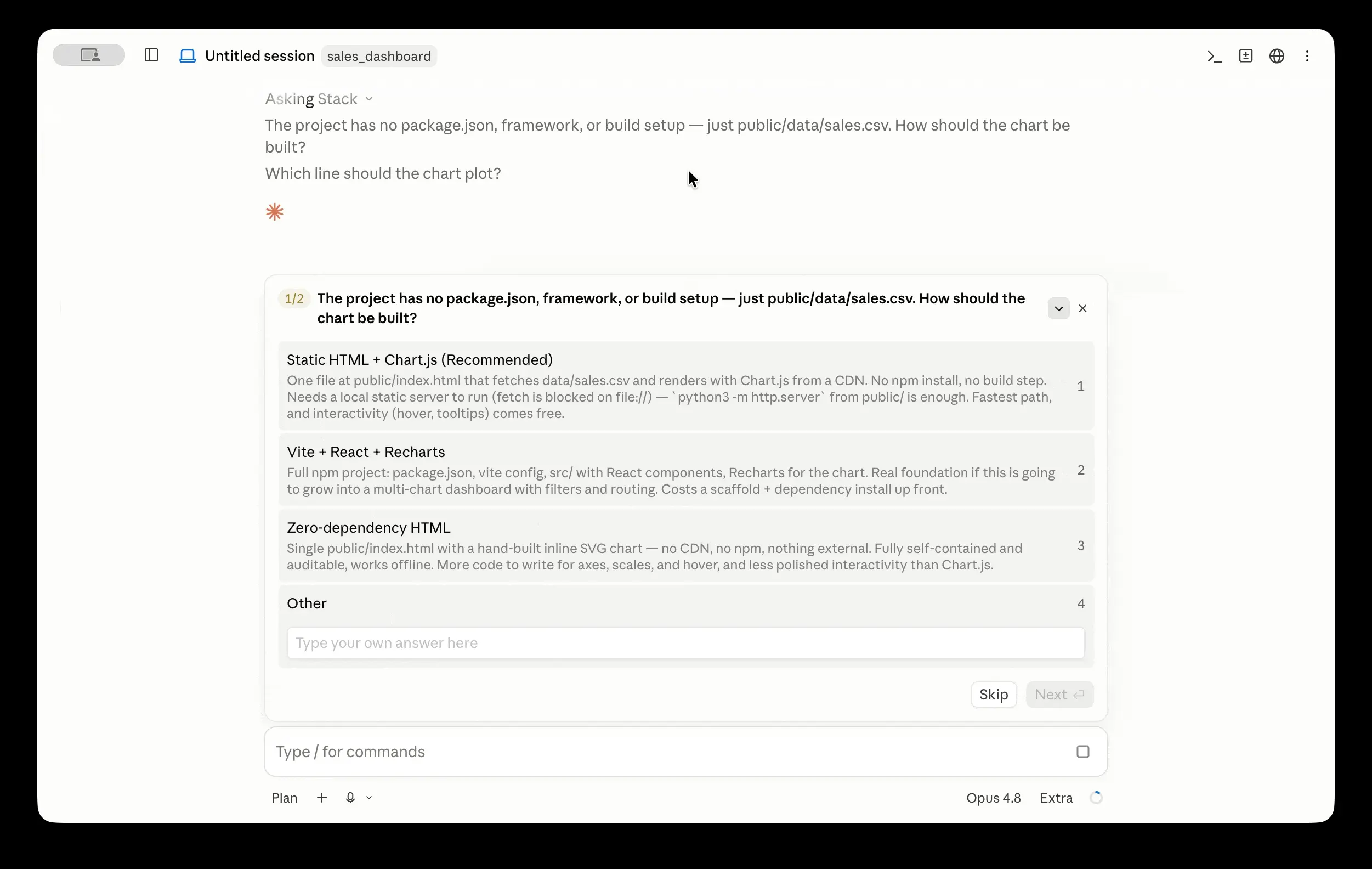Image resolution: width=1372 pixels, height=869 pixels.
Task: Focus the Type your own answer field
Action: 685,643
